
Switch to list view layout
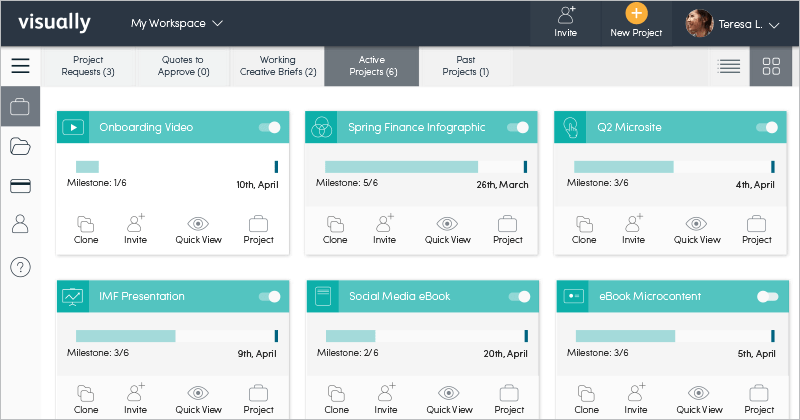click(729, 66)
